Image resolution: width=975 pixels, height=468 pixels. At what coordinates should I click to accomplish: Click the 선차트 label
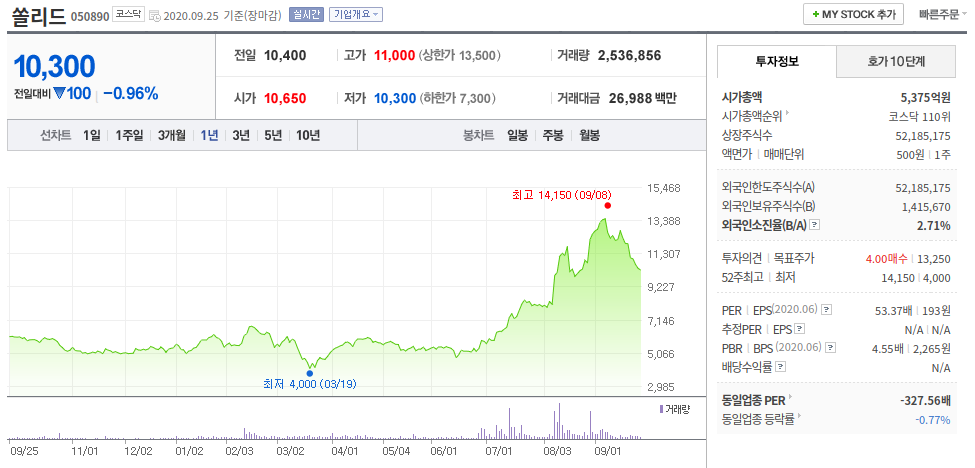pyautogui.click(x=56, y=135)
